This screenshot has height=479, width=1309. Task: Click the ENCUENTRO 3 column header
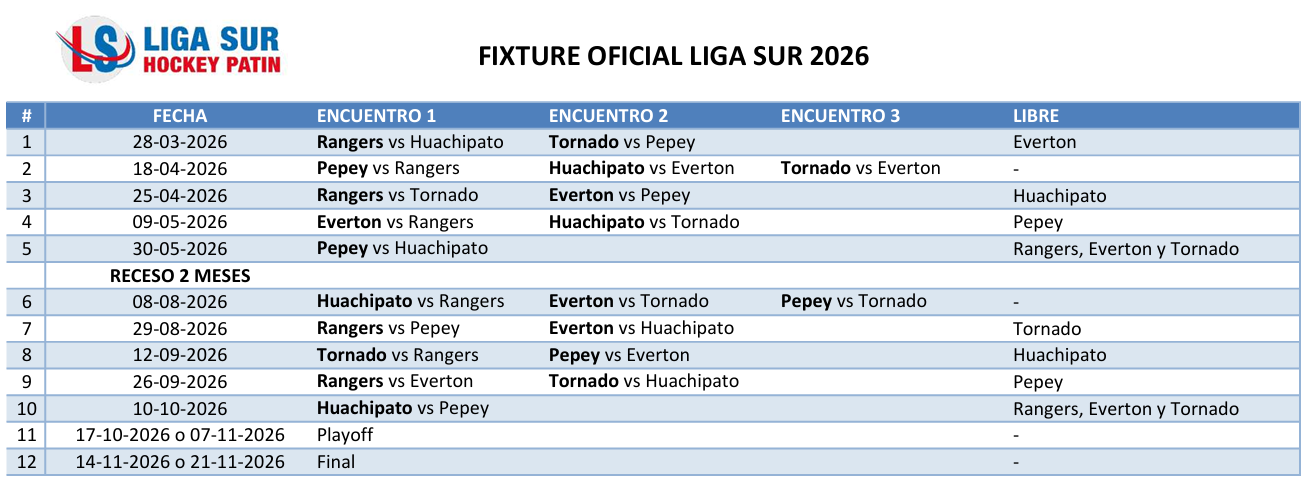840,115
